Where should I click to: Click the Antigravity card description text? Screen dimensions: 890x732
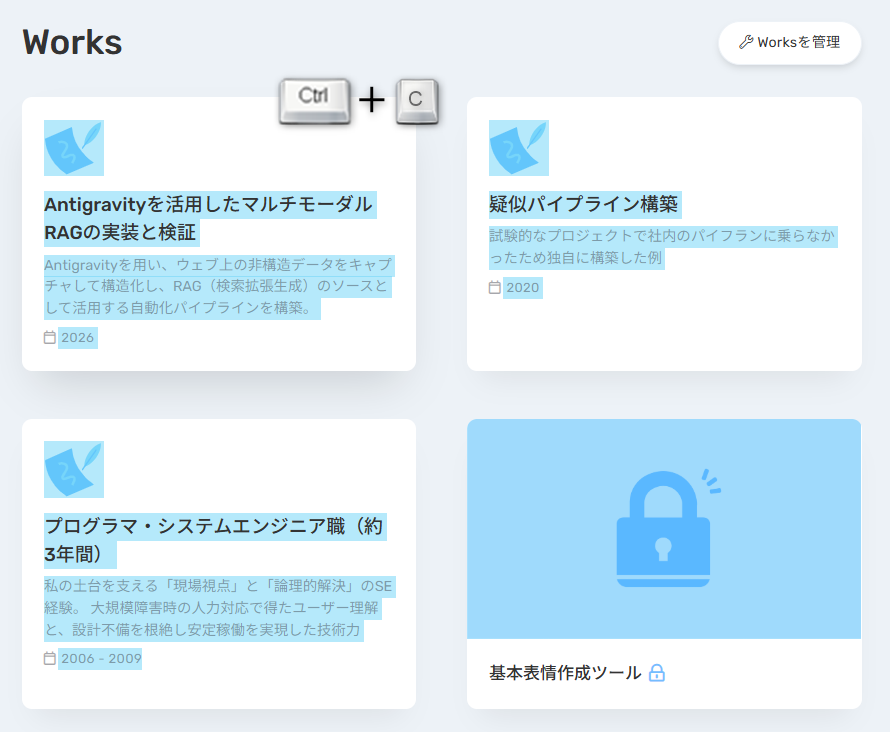(218, 287)
